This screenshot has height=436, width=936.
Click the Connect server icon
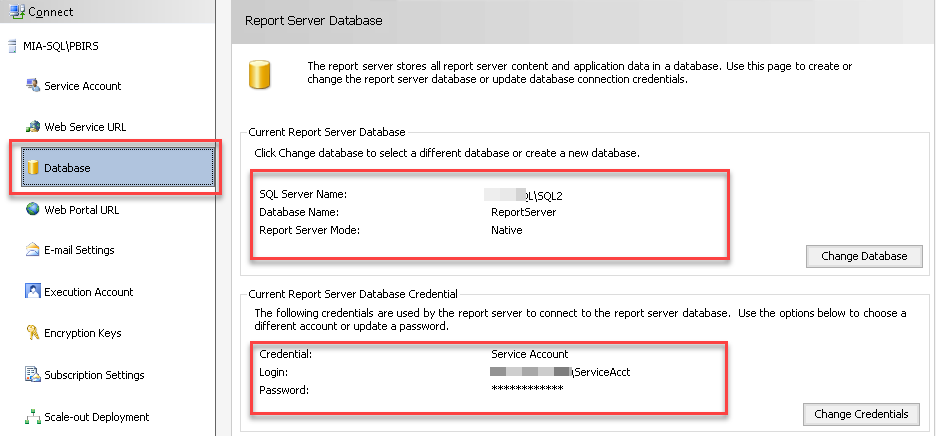point(16,11)
